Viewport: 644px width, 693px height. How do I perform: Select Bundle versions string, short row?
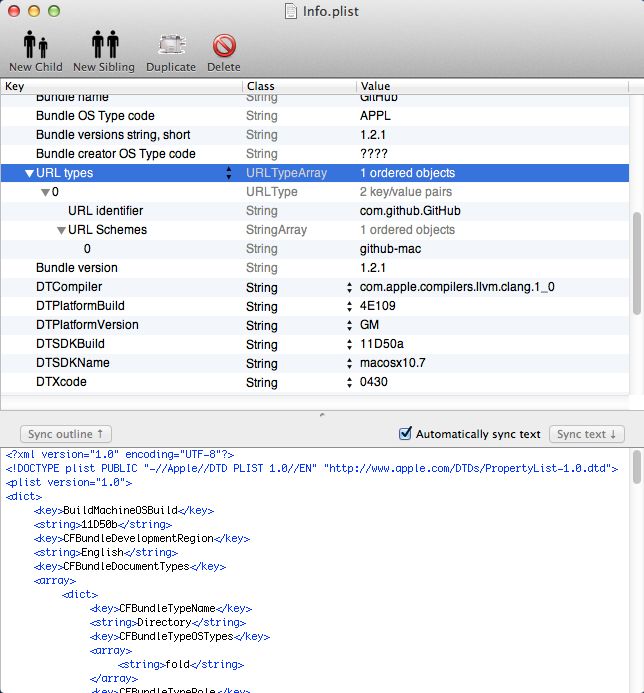click(x=315, y=135)
